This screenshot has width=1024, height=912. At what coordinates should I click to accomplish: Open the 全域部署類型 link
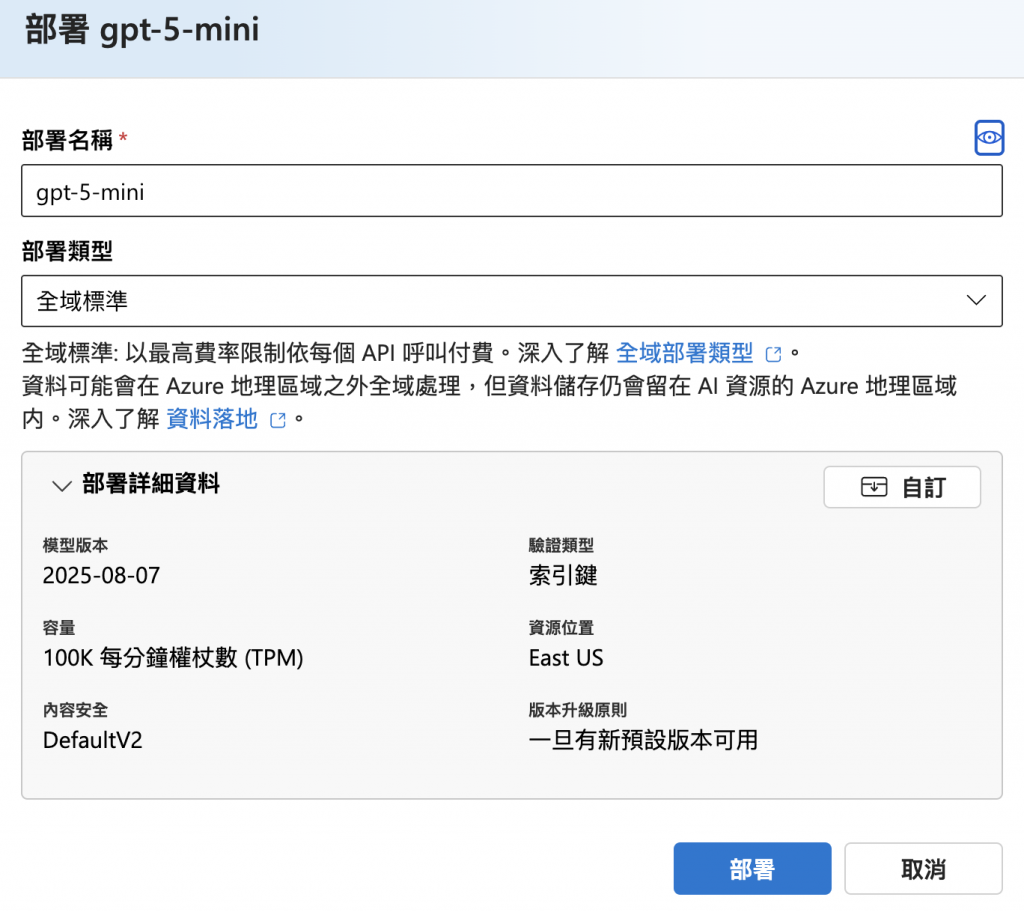684,353
